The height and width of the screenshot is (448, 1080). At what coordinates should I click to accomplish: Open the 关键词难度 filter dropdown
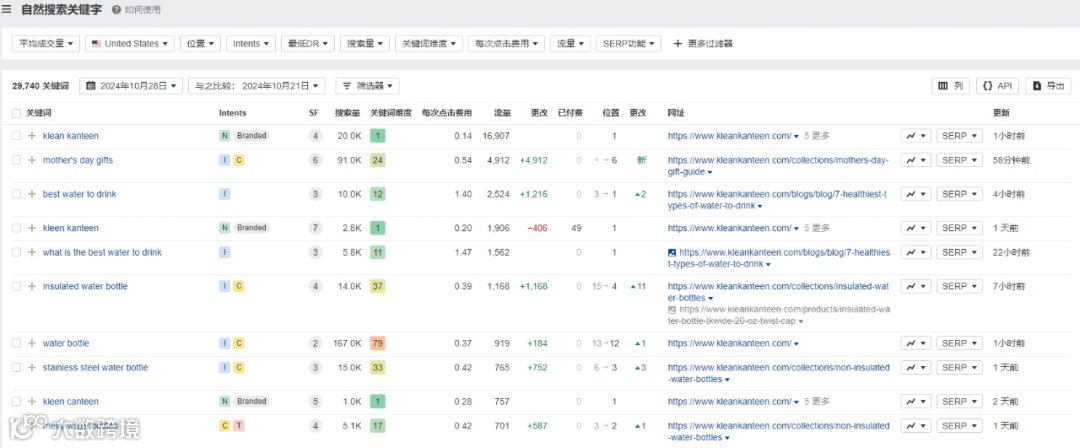pyautogui.click(x=429, y=43)
